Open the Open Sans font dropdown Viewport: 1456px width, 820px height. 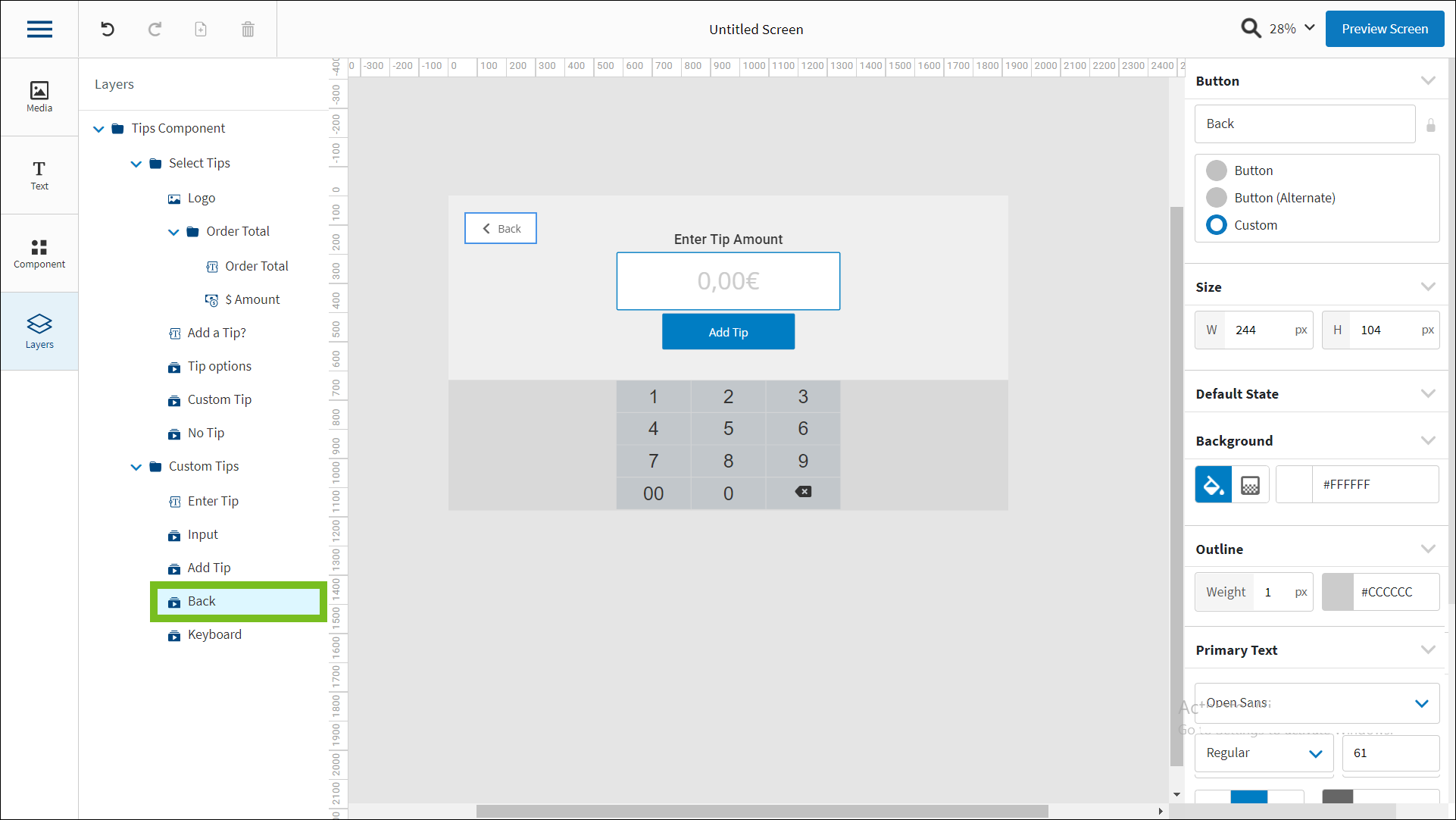(1317, 703)
